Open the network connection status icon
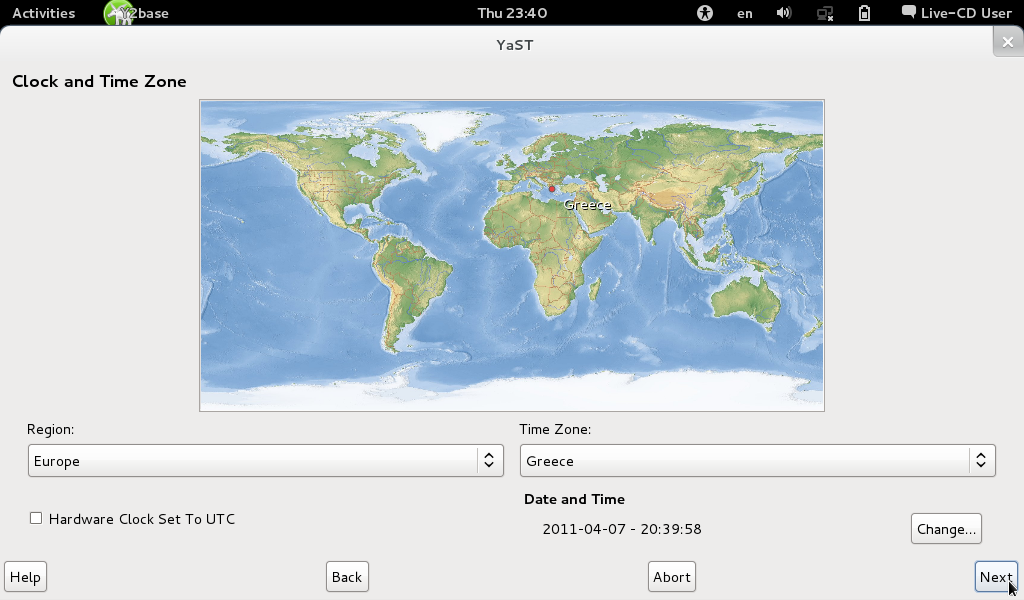Viewport: 1024px width, 600px height. tap(825, 13)
